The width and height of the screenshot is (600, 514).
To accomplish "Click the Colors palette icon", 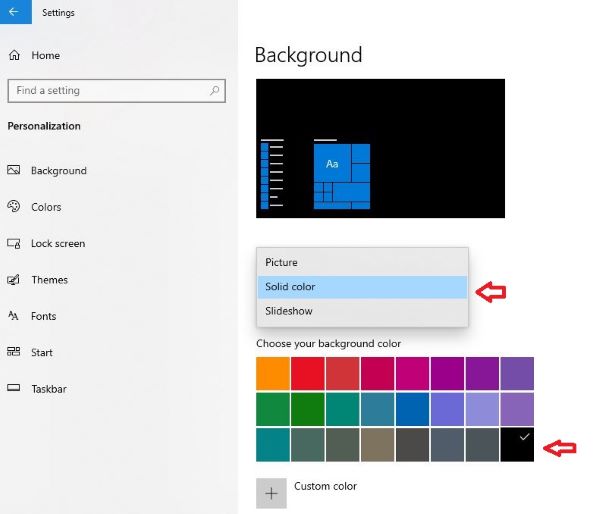I will [13, 206].
